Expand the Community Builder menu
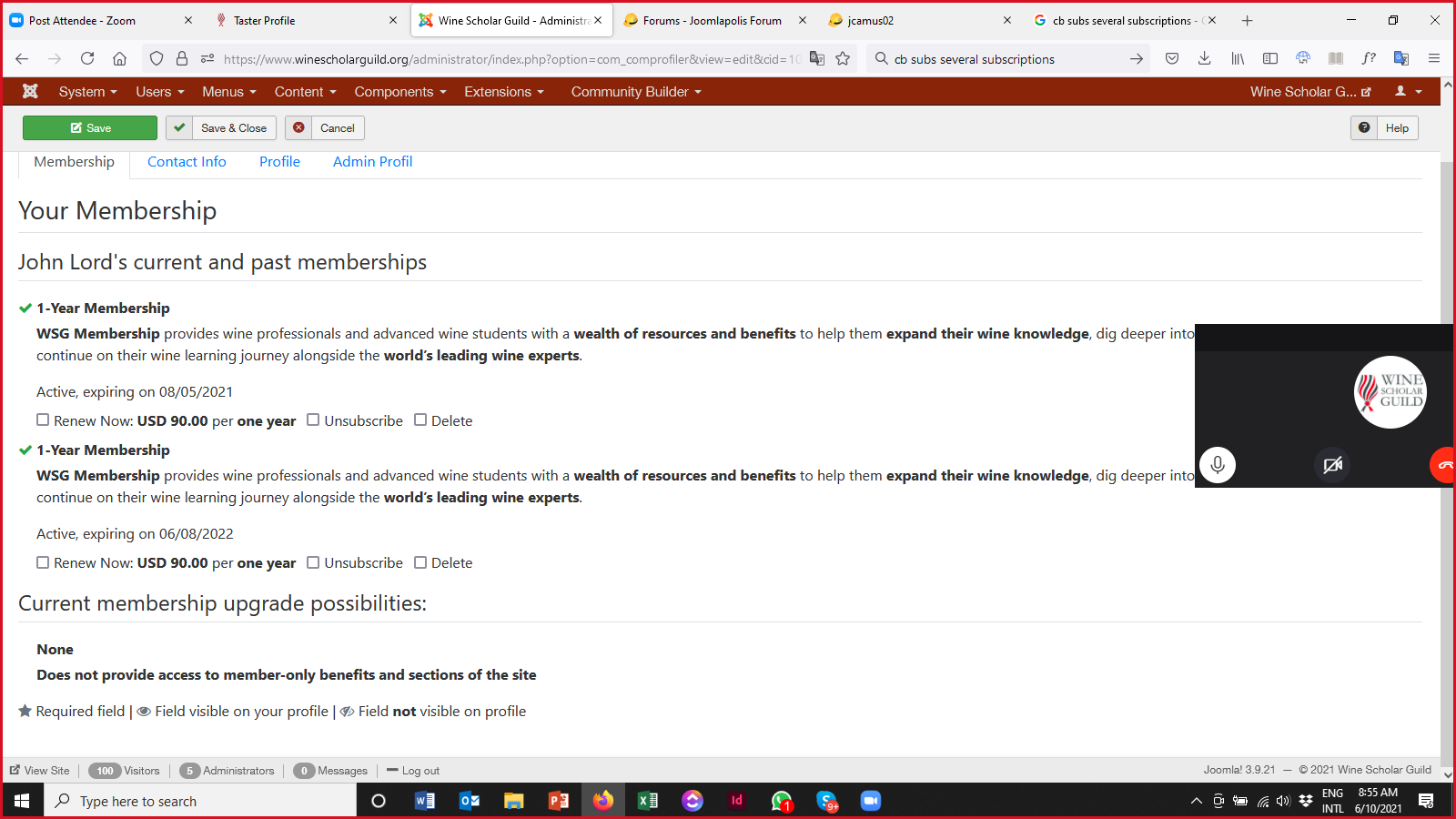This screenshot has width=1456, height=819. pyautogui.click(x=636, y=91)
